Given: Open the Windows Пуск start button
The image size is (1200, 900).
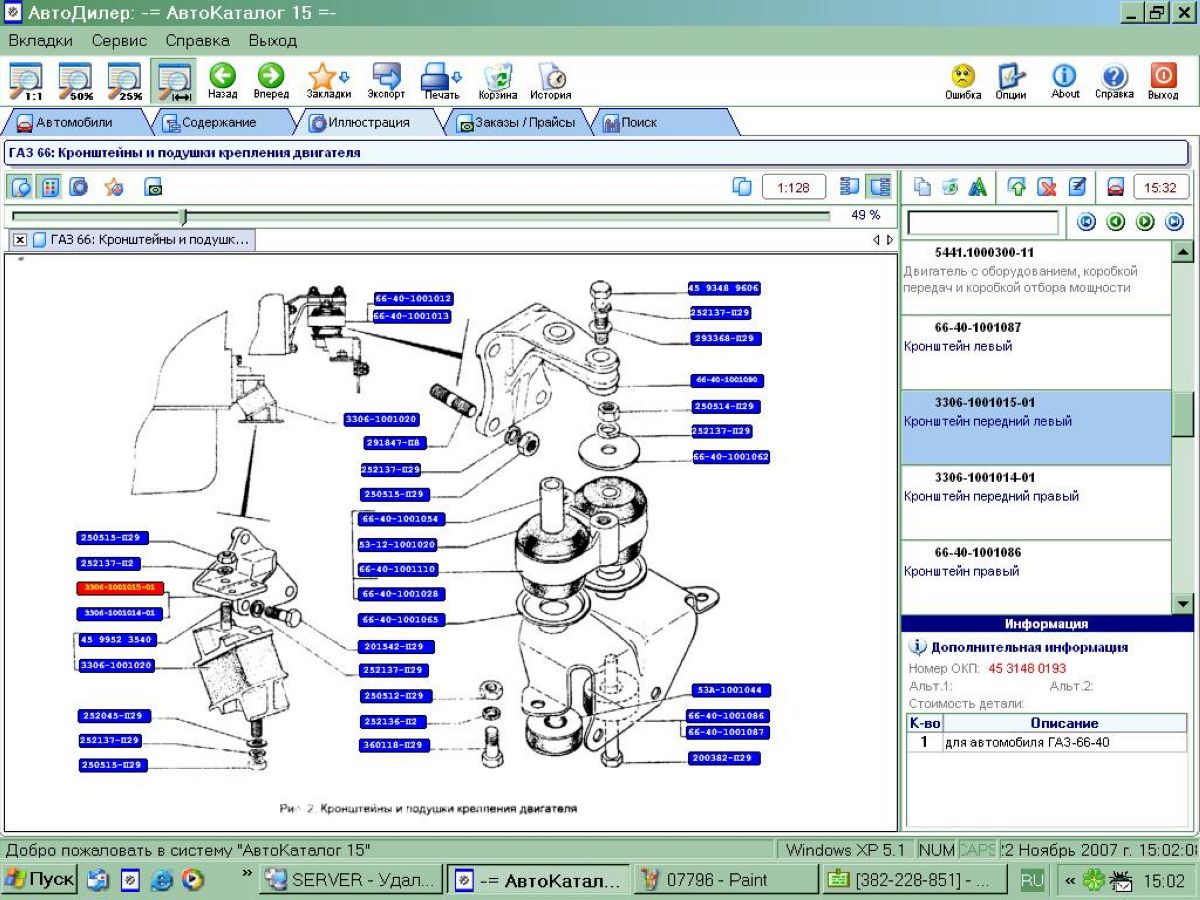Looking at the screenshot, I should pyautogui.click(x=40, y=880).
